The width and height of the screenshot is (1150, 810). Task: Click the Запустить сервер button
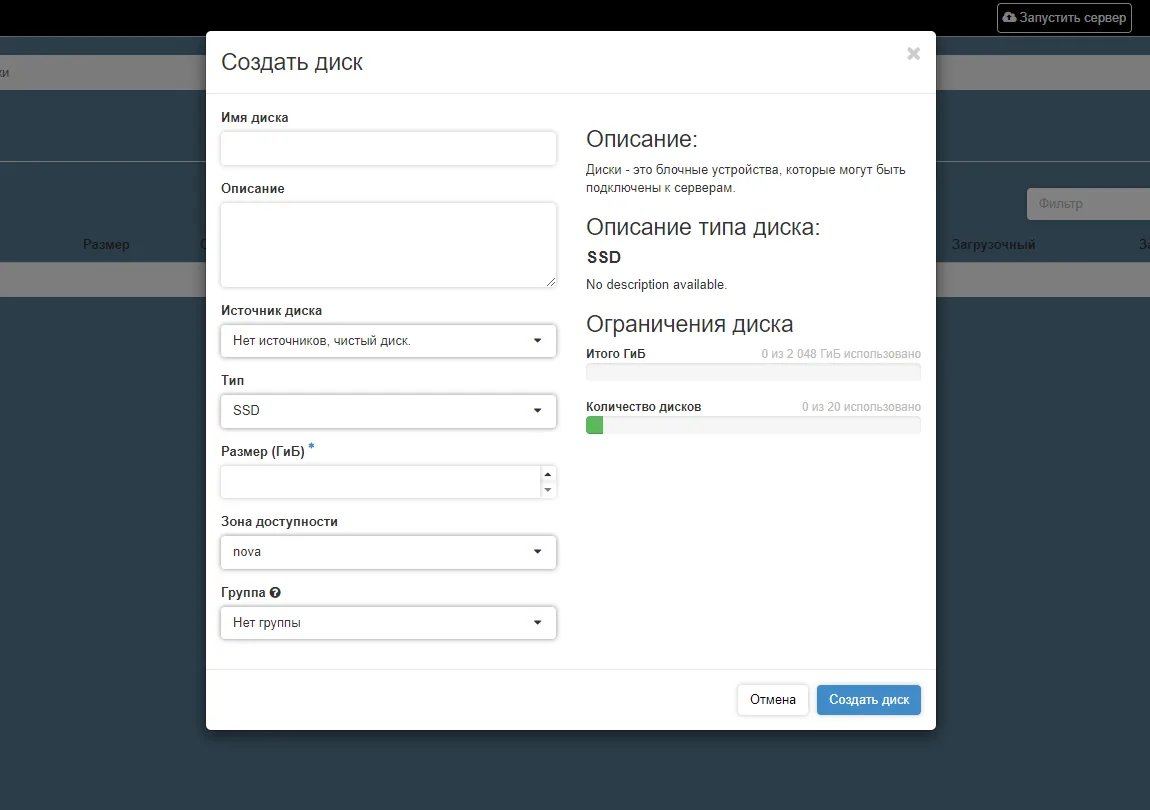click(1064, 17)
